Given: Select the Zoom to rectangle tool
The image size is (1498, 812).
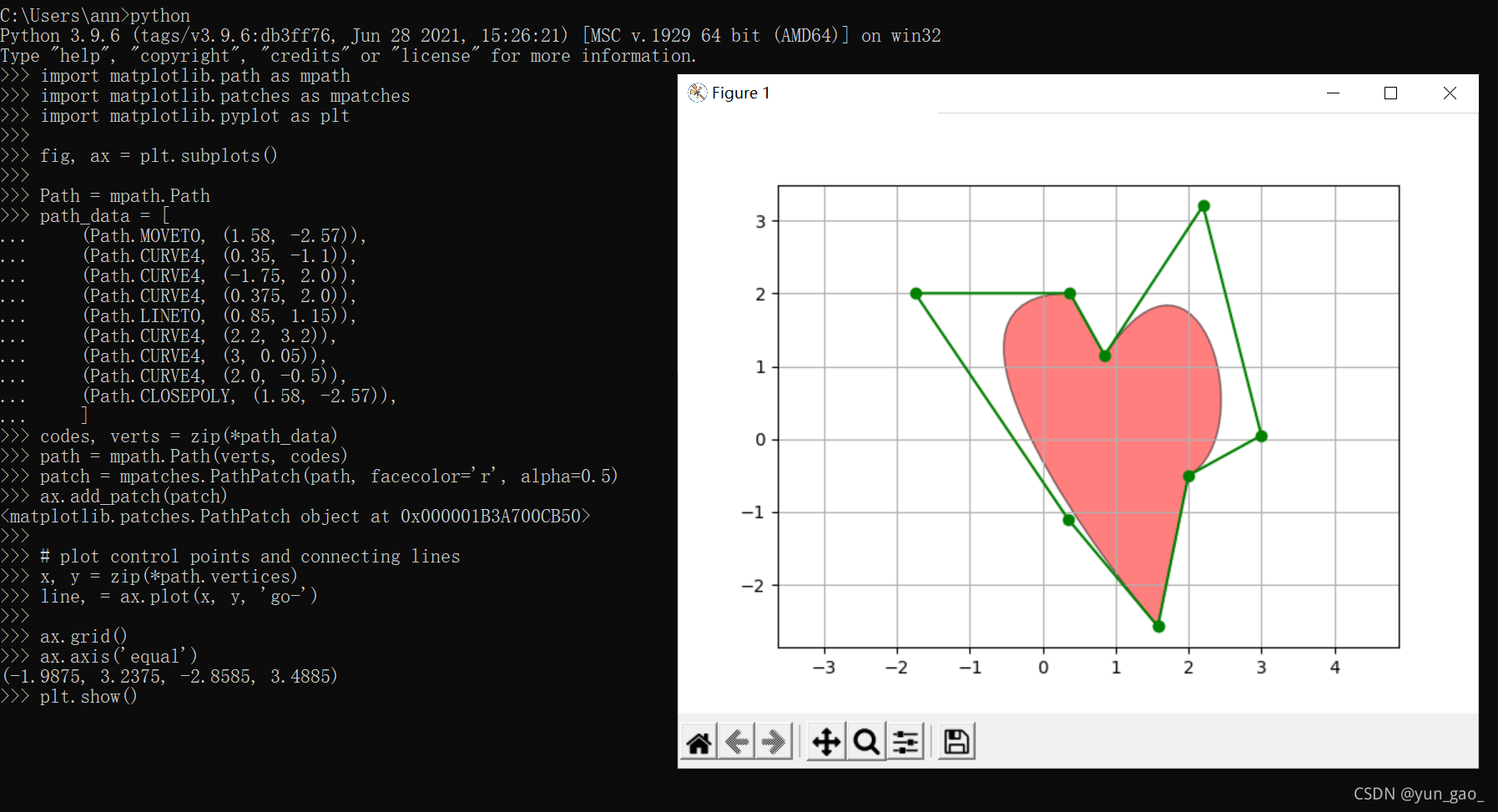Looking at the screenshot, I should [x=866, y=741].
